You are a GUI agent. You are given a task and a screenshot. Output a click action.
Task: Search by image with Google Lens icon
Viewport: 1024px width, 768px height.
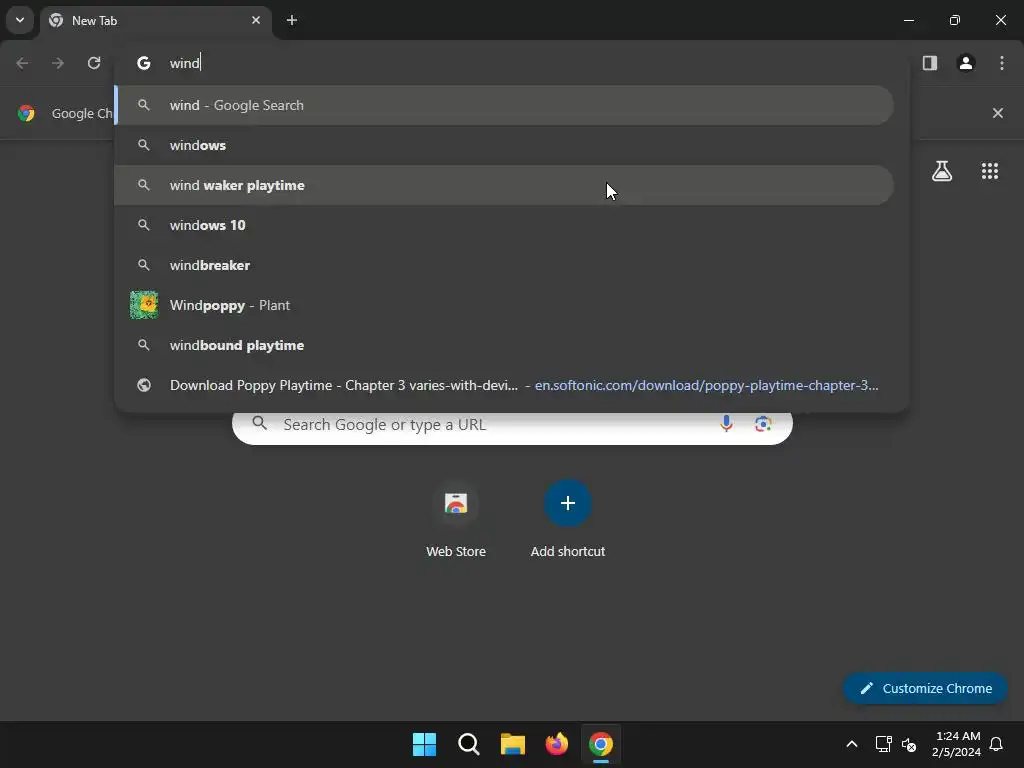763,424
